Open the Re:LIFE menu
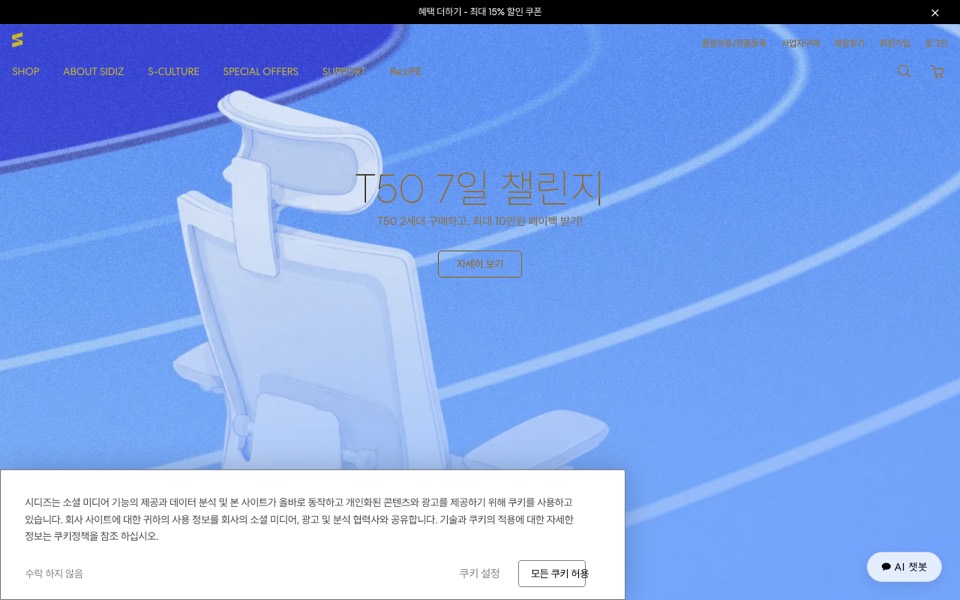This screenshot has width=960, height=600. pos(405,72)
